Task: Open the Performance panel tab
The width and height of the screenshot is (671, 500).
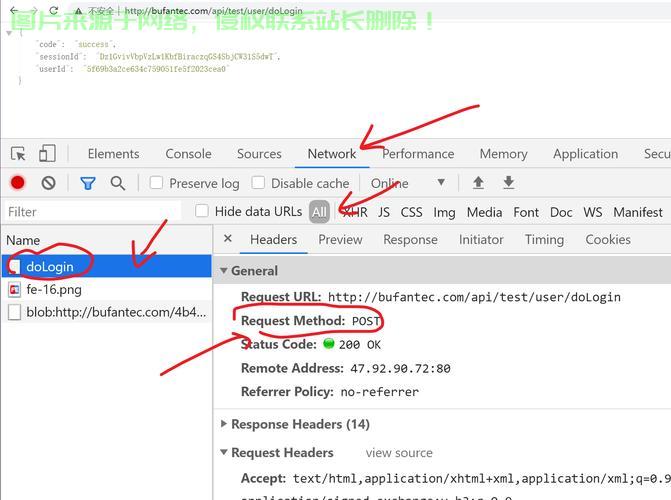Action: pyautogui.click(x=418, y=154)
